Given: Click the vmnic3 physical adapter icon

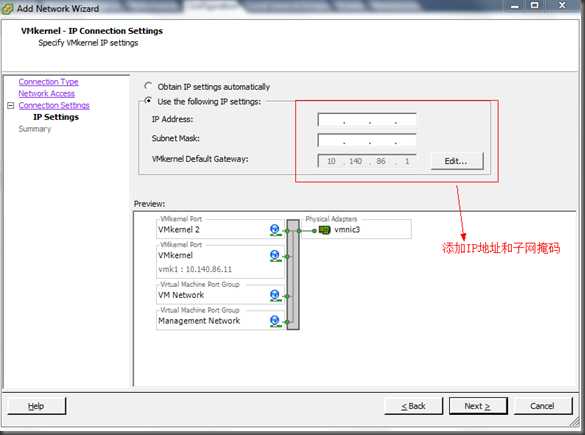Looking at the screenshot, I should [325, 230].
